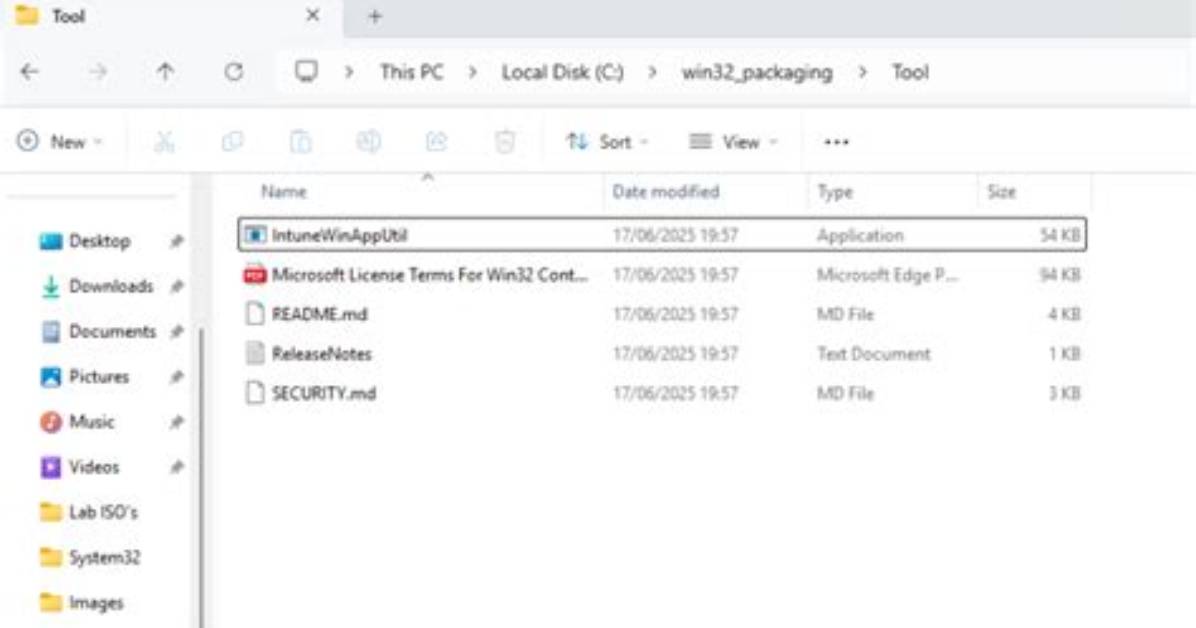Viewport: 1196px width, 628px height.
Task: Add a new tab with plus button
Action: (x=375, y=16)
